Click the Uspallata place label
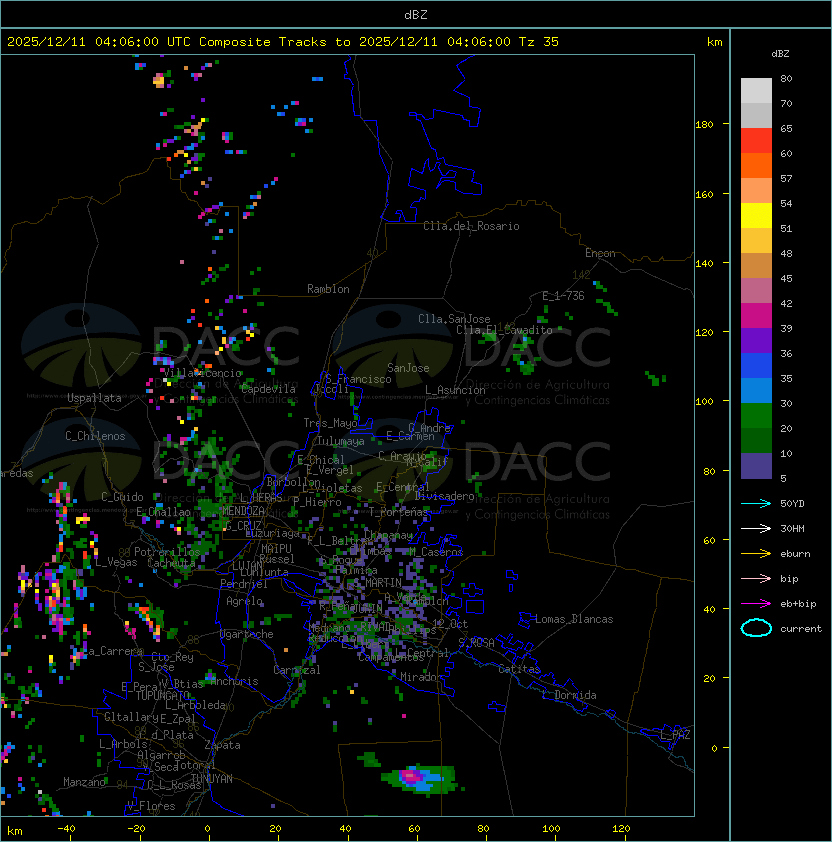 pos(94,398)
